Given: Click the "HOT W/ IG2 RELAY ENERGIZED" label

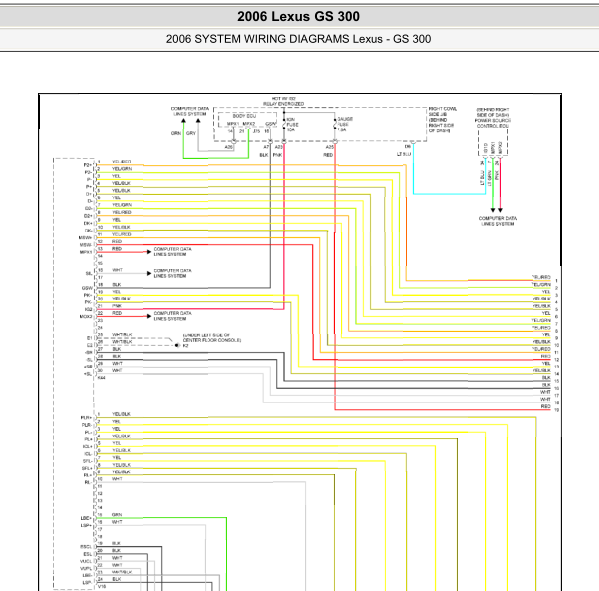Looking at the screenshot, I should coord(283,101).
